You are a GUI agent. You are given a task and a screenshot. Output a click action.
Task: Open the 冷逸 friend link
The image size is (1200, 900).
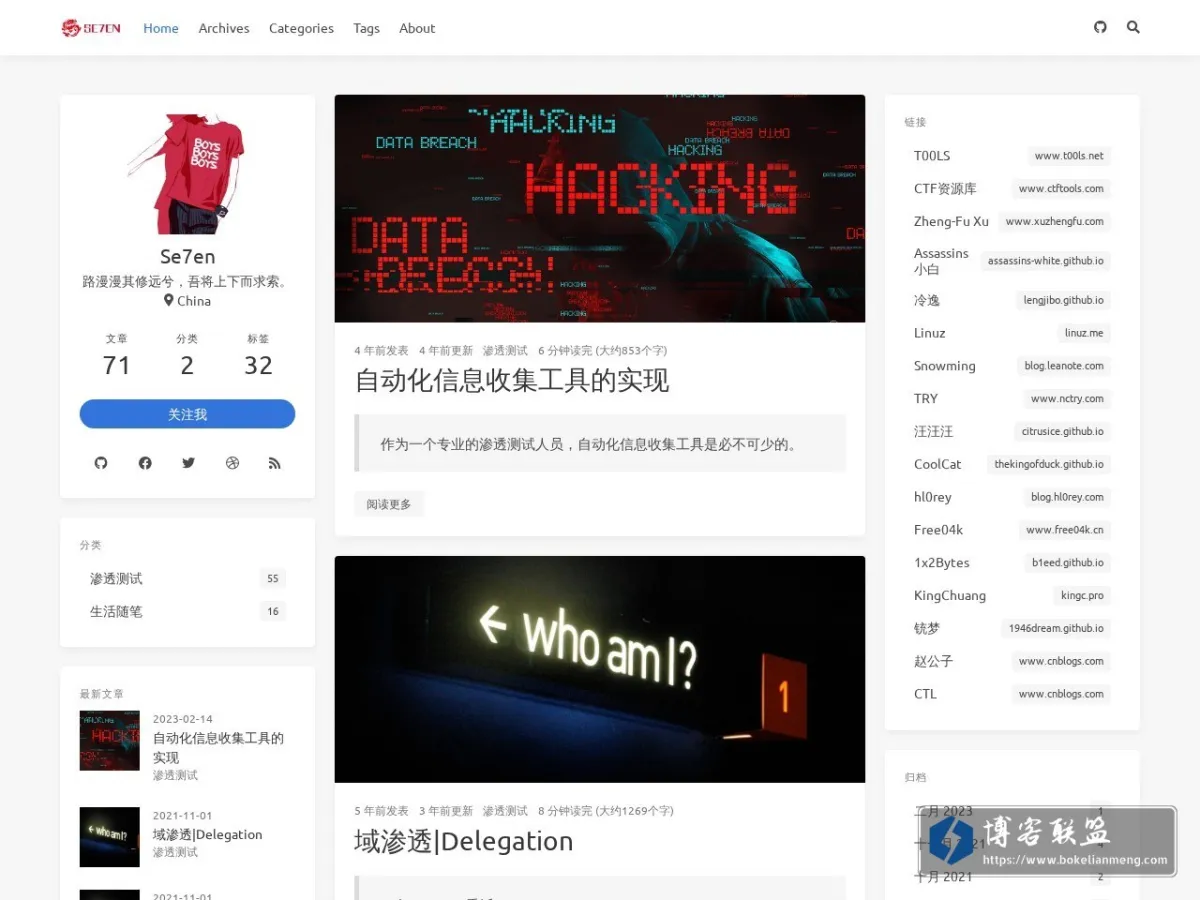coord(1012,300)
